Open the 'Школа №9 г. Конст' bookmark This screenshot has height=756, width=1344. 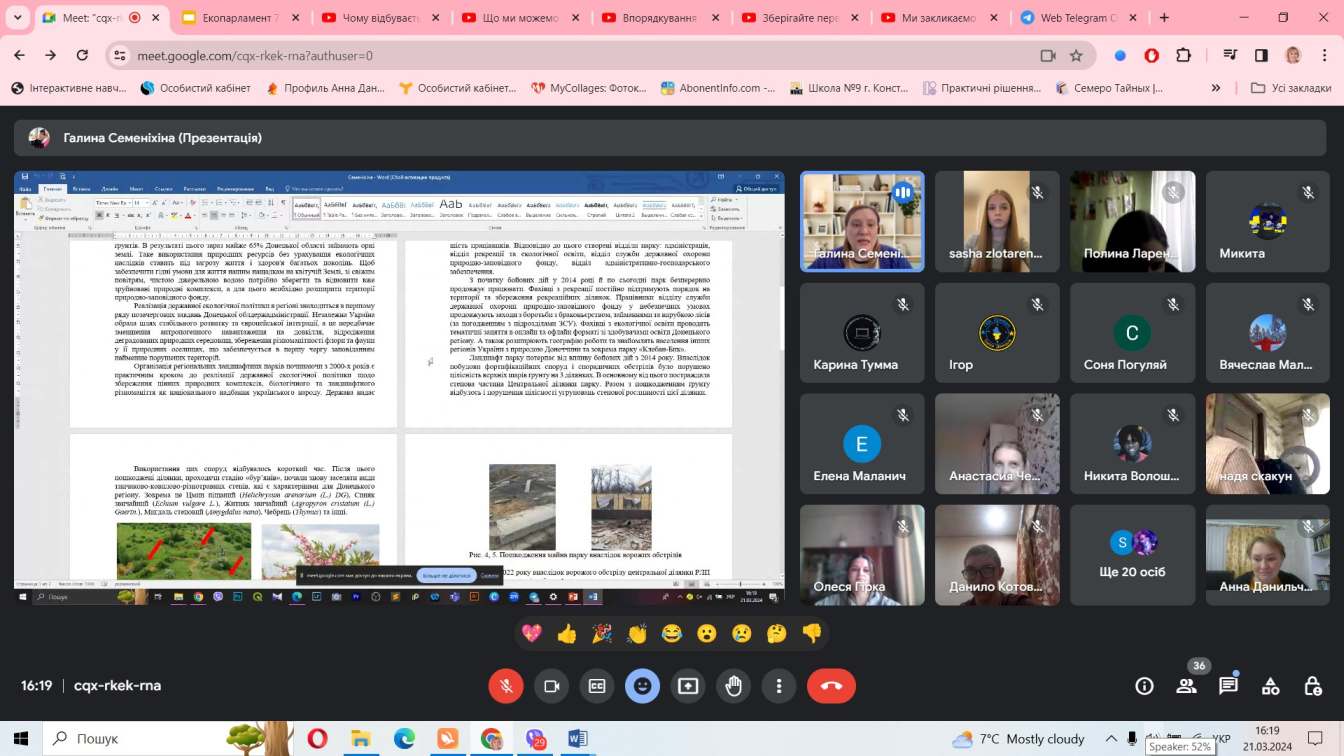pyautogui.click(x=850, y=88)
